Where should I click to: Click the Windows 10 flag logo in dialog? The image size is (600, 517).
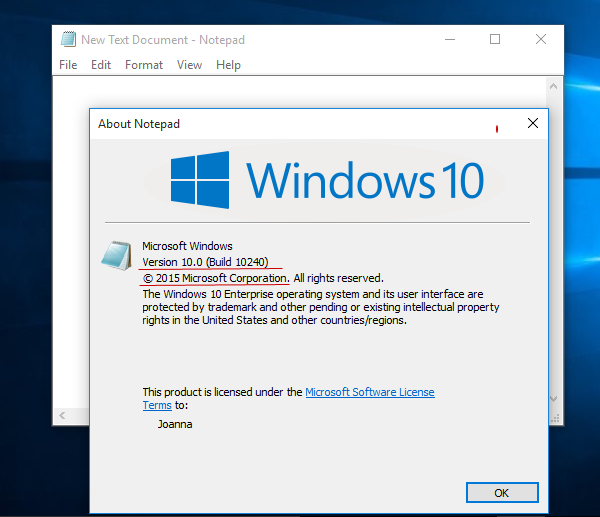tap(200, 180)
